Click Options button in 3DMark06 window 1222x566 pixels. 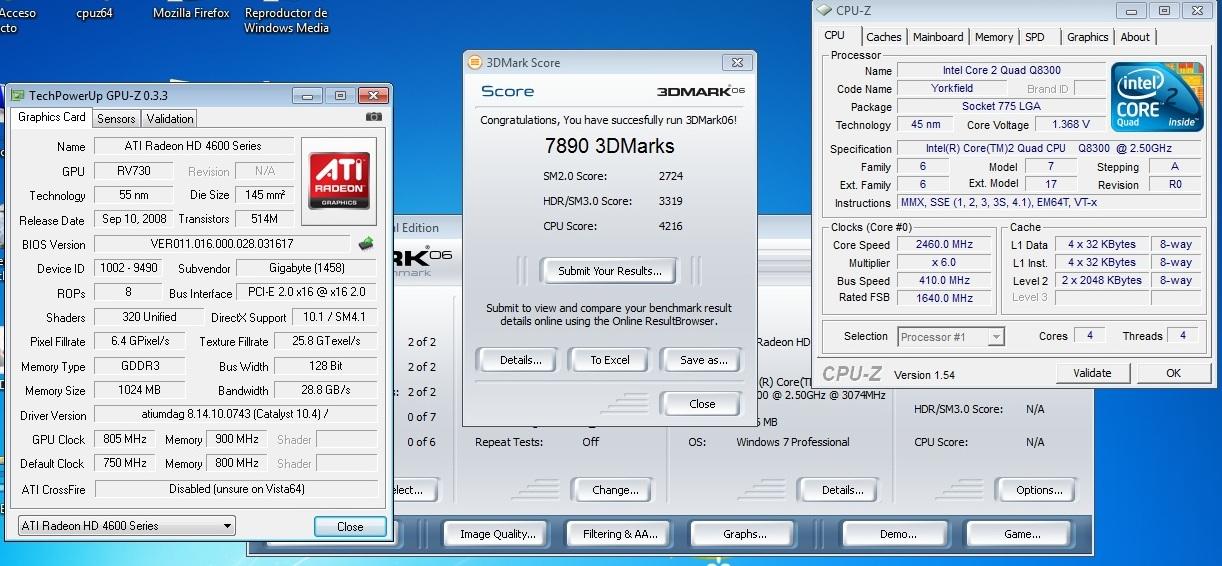coord(1039,490)
